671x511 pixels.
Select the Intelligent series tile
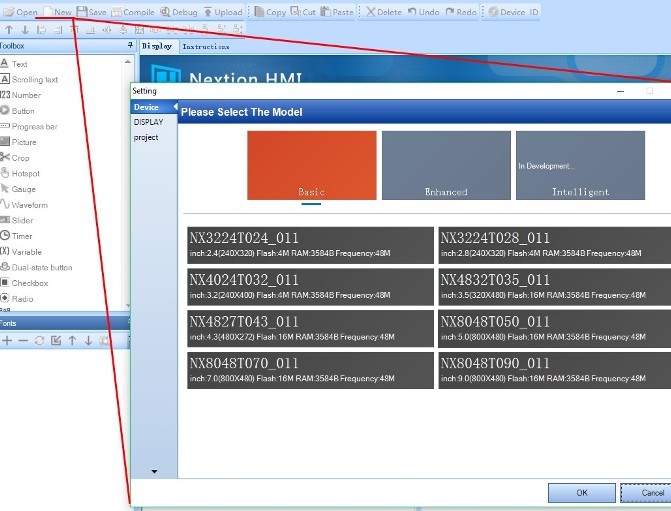coord(580,165)
